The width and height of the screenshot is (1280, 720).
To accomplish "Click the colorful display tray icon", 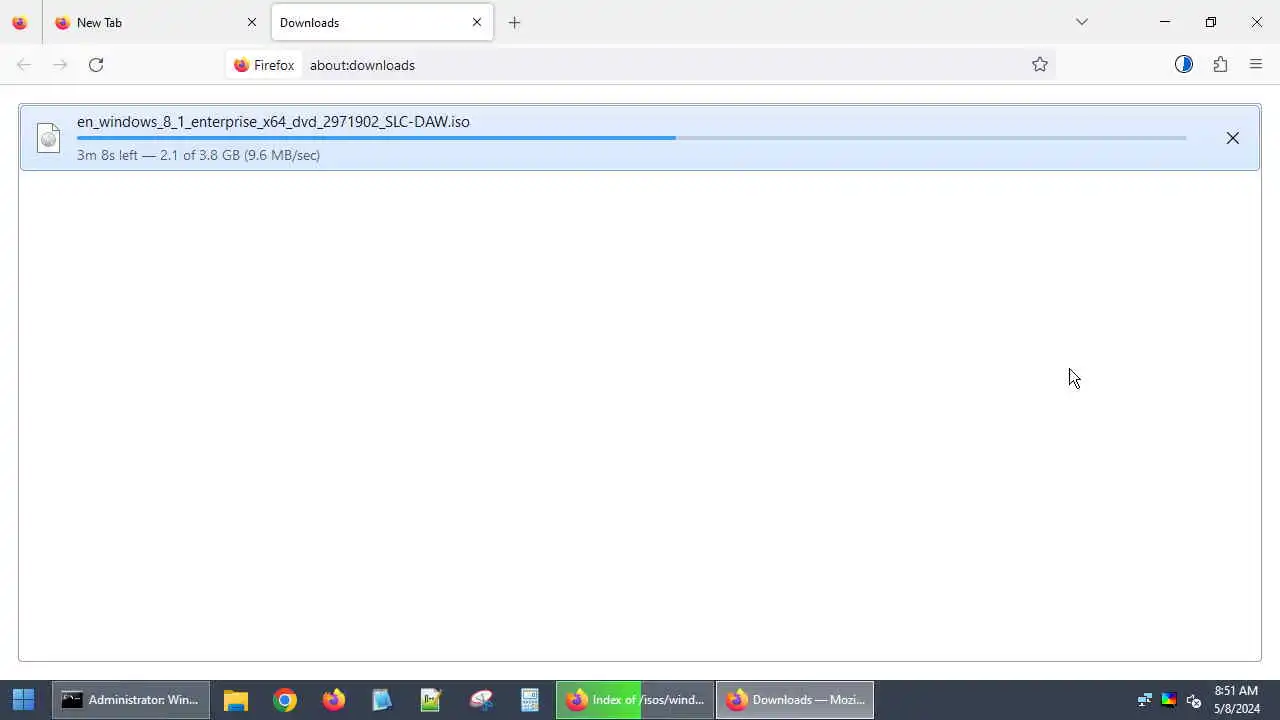I will click(1168, 700).
